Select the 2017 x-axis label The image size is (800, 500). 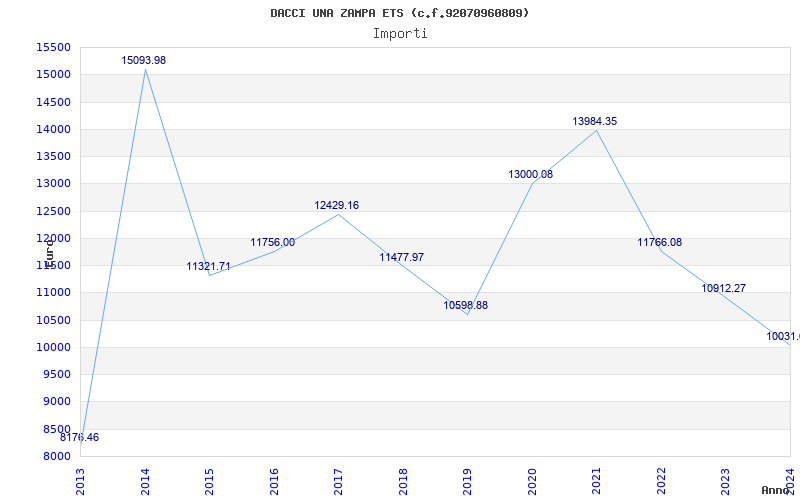click(339, 481)
